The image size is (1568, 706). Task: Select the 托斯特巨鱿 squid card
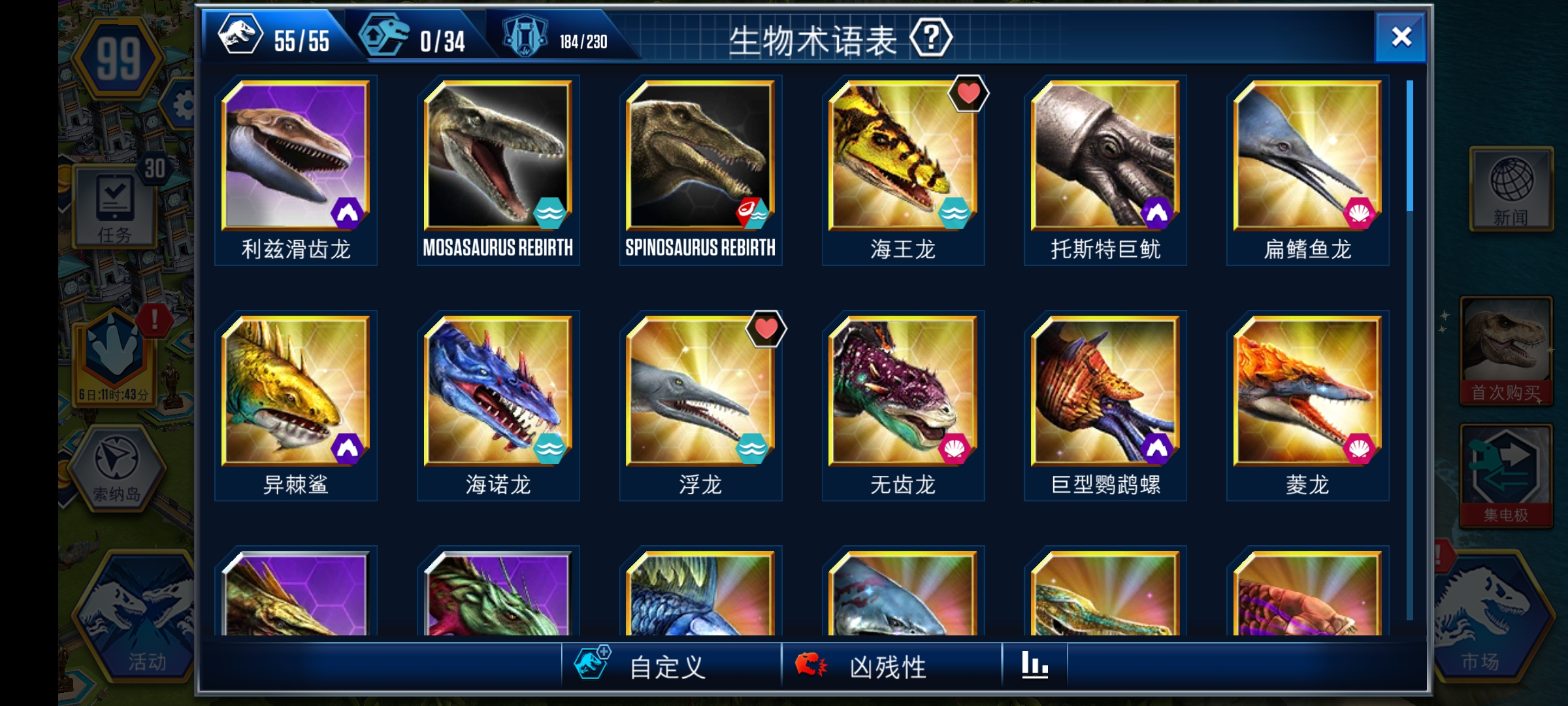1105,171
